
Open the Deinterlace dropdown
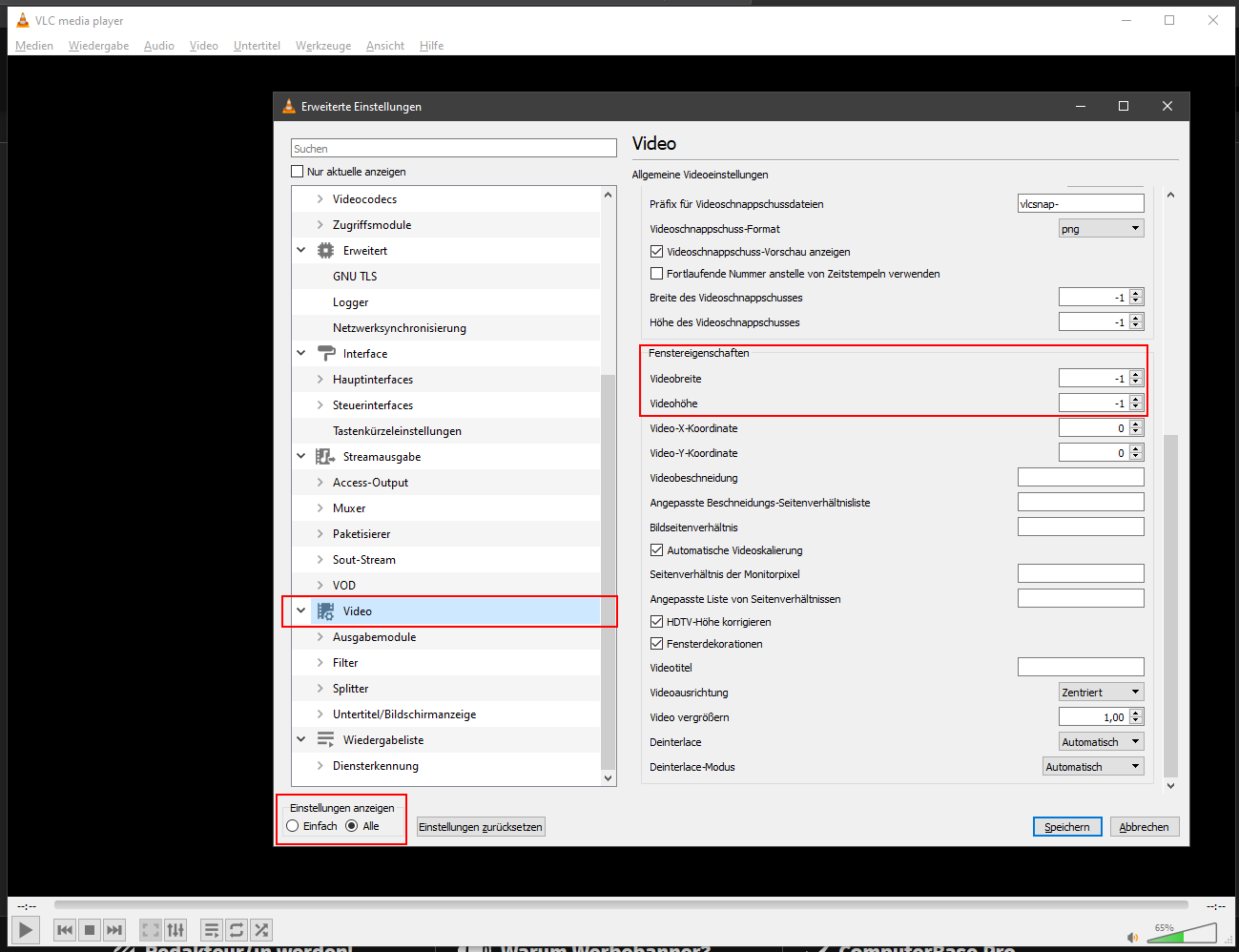coord(1101,742)
